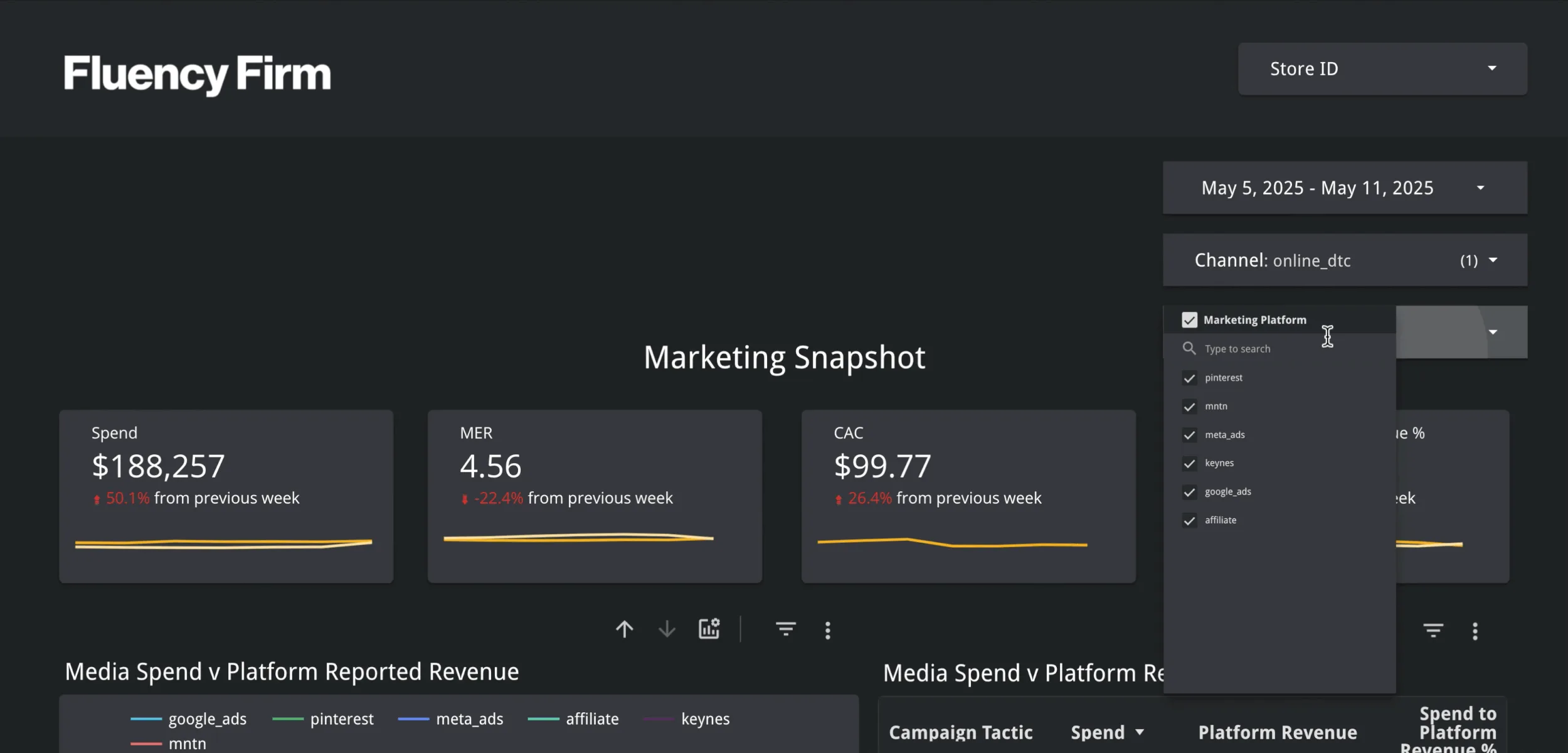Uncheck the pinterest platform checkbox
Screen dimensions: 1568x753
pyautogui.click(x=1189, y=378)
